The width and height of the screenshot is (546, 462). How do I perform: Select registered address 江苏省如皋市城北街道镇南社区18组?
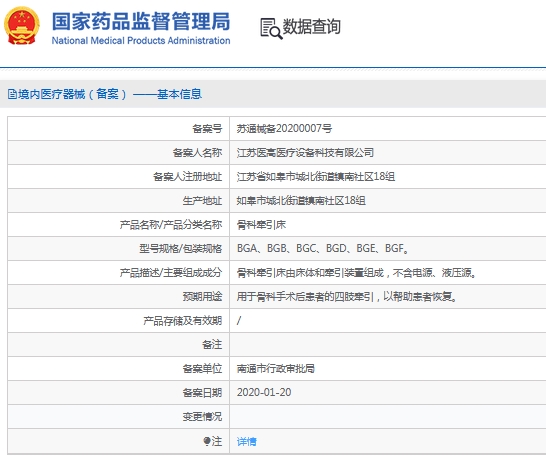(x=316, y=177)
